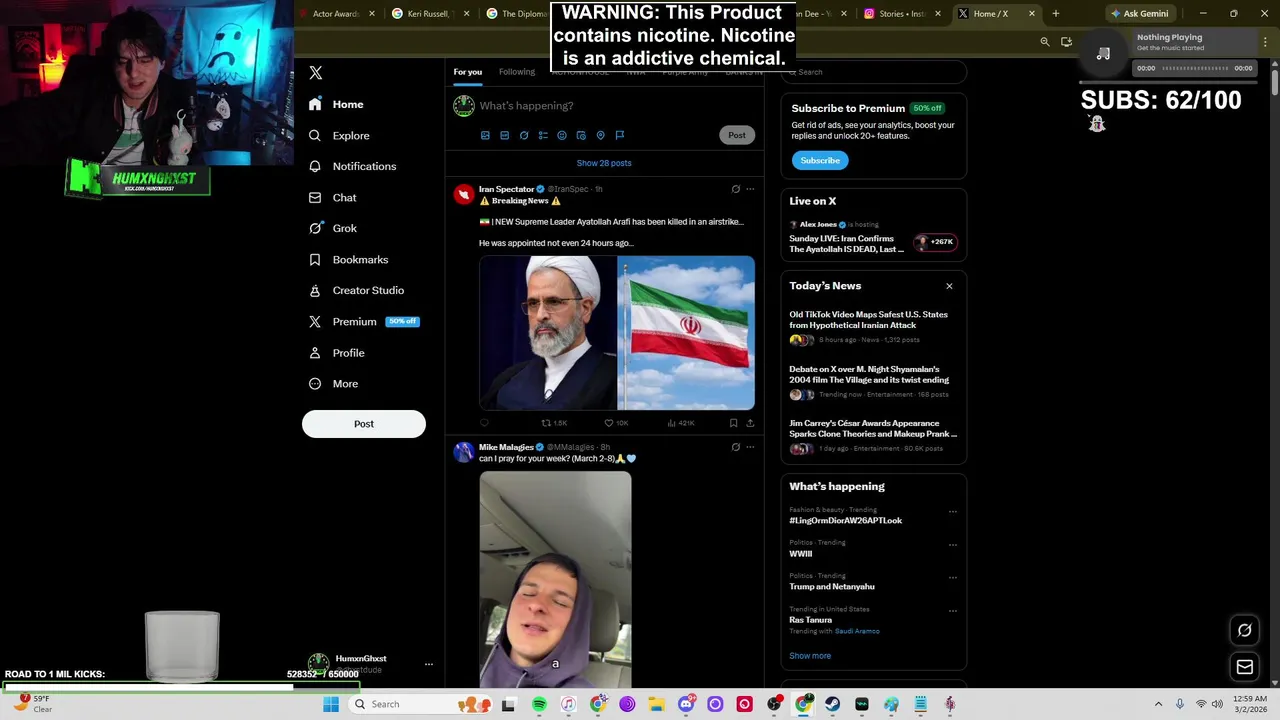Open a new browser tab

(x=1056, y=14)
